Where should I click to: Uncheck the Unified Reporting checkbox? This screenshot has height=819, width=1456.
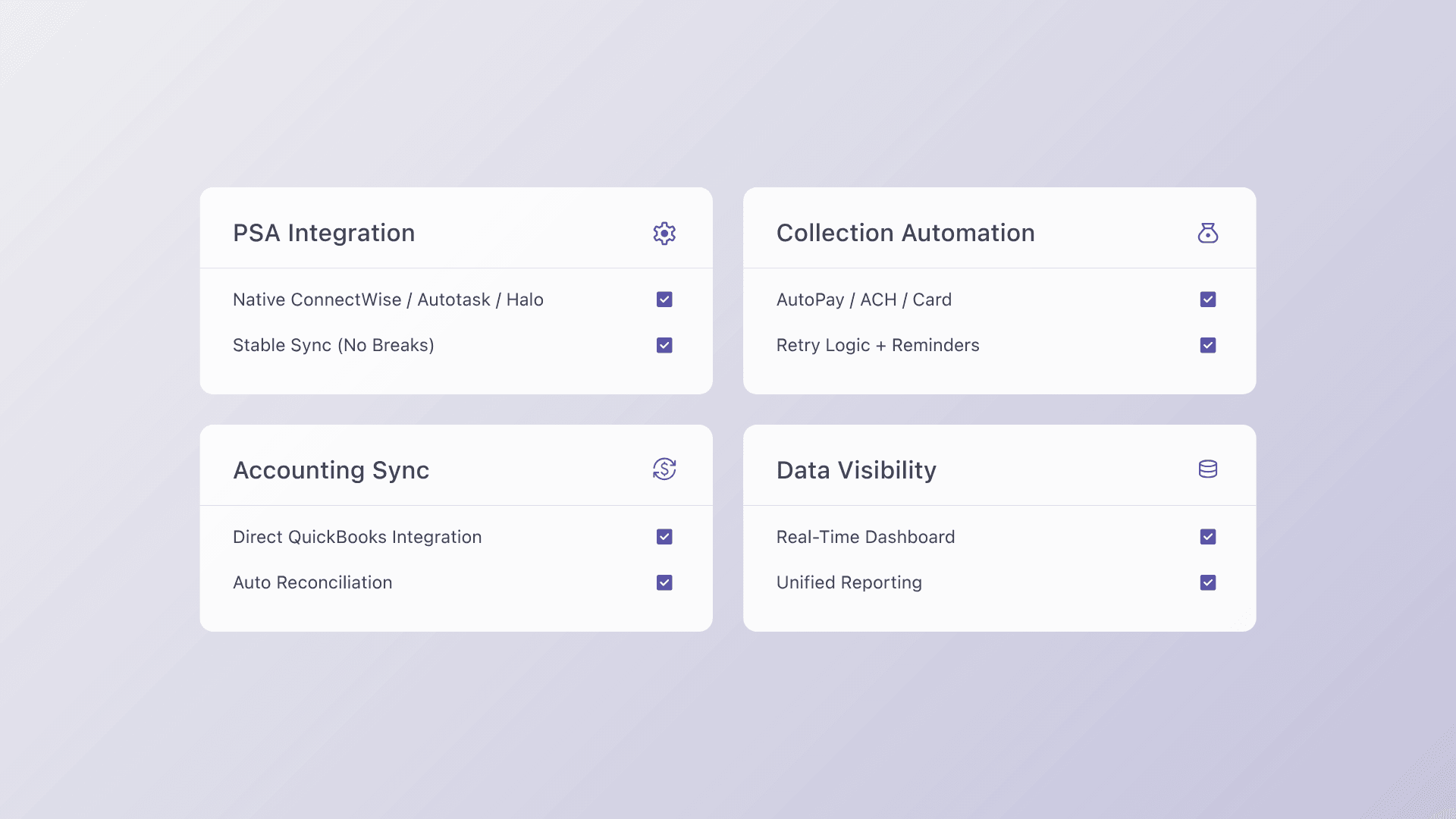pos(1208,582)
